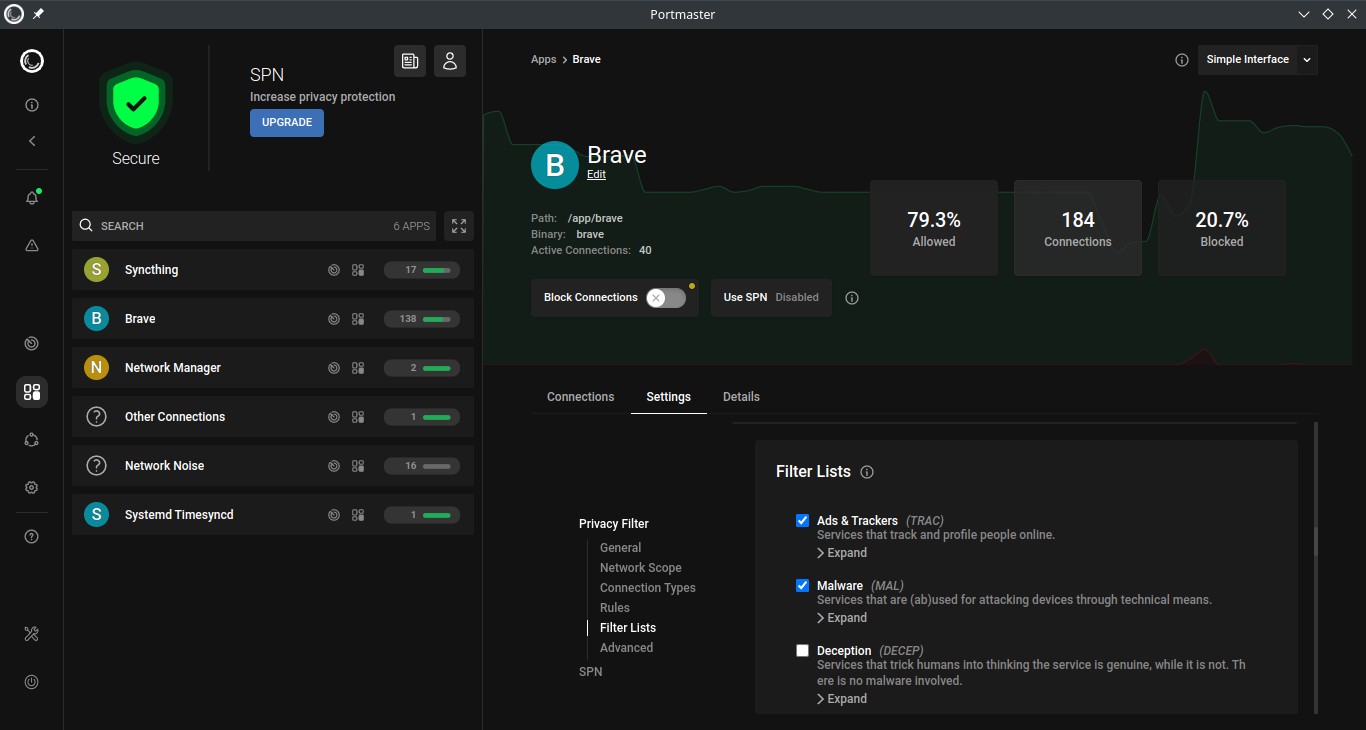
Task: Go to Connection Types section
Action: (648, 588)
